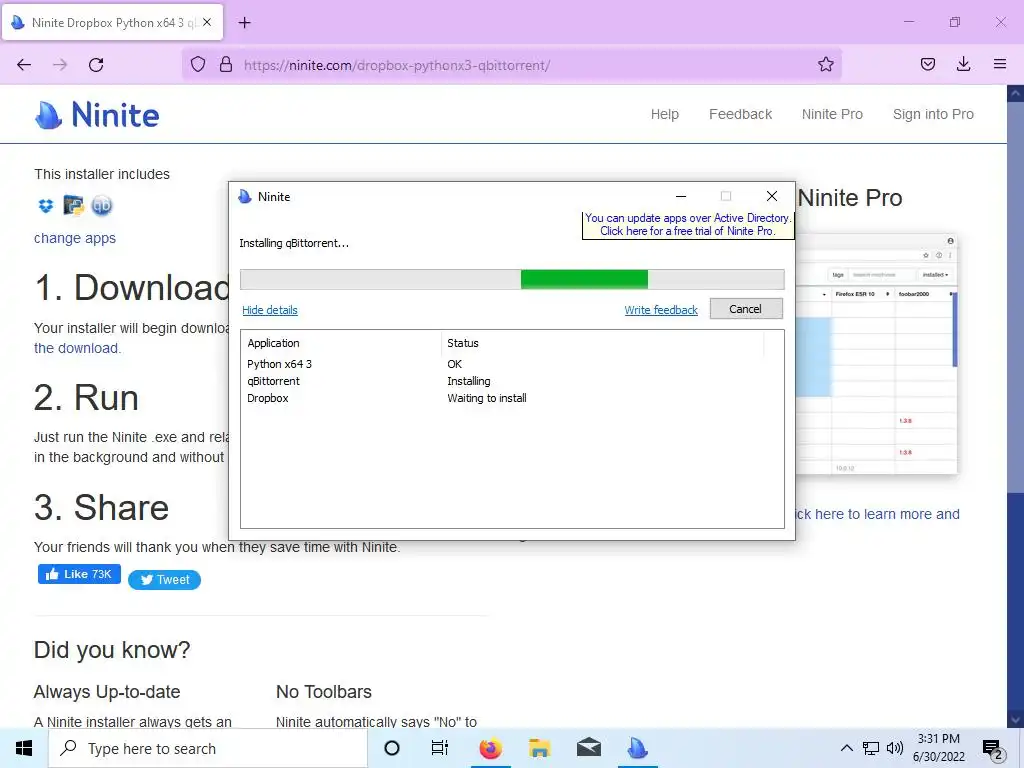
Task: Click Sign into Pro
Action: pyautogui.click(x=933, y=114)
